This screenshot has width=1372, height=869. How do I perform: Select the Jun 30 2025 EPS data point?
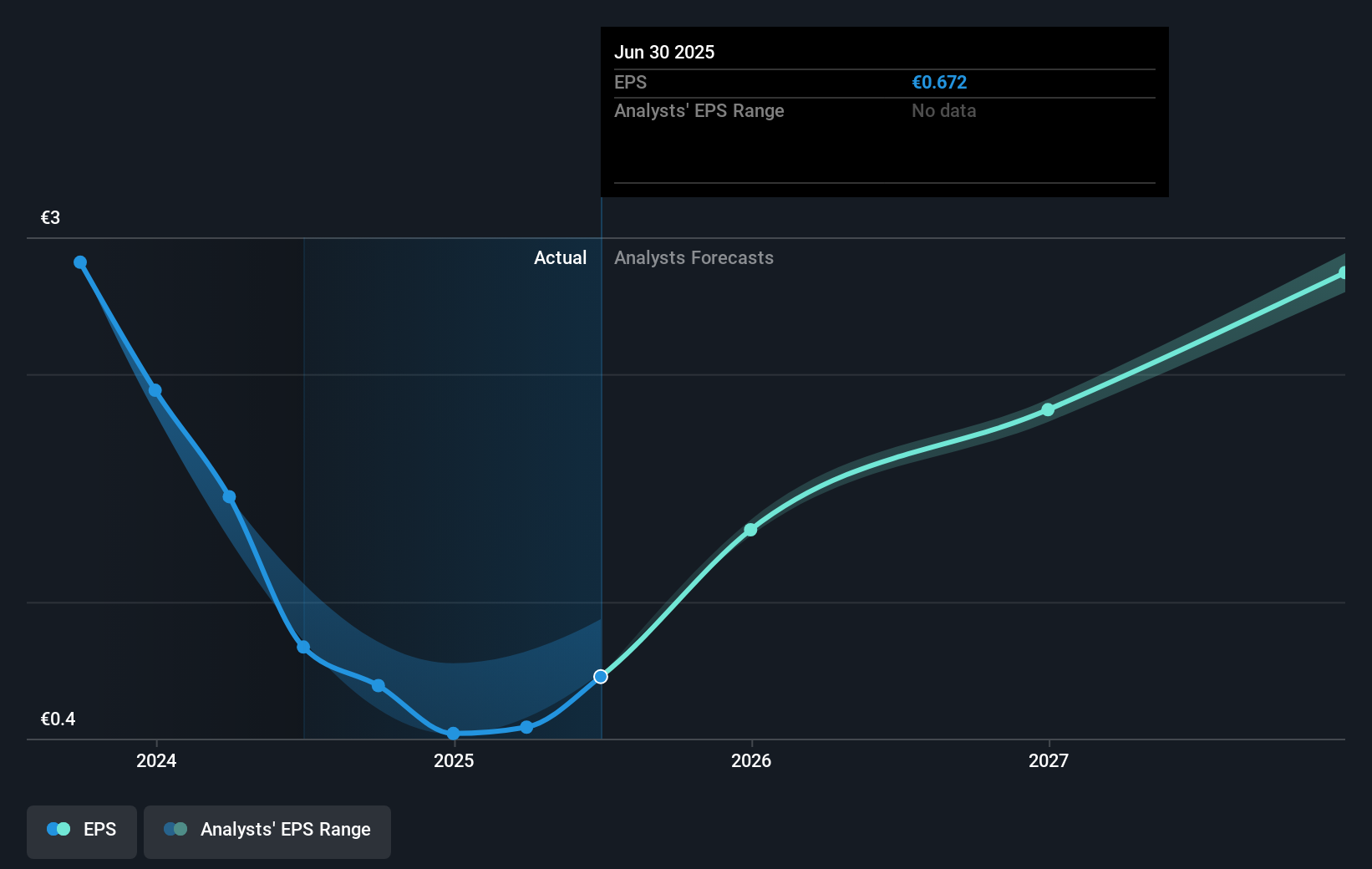tap(601, 677)
